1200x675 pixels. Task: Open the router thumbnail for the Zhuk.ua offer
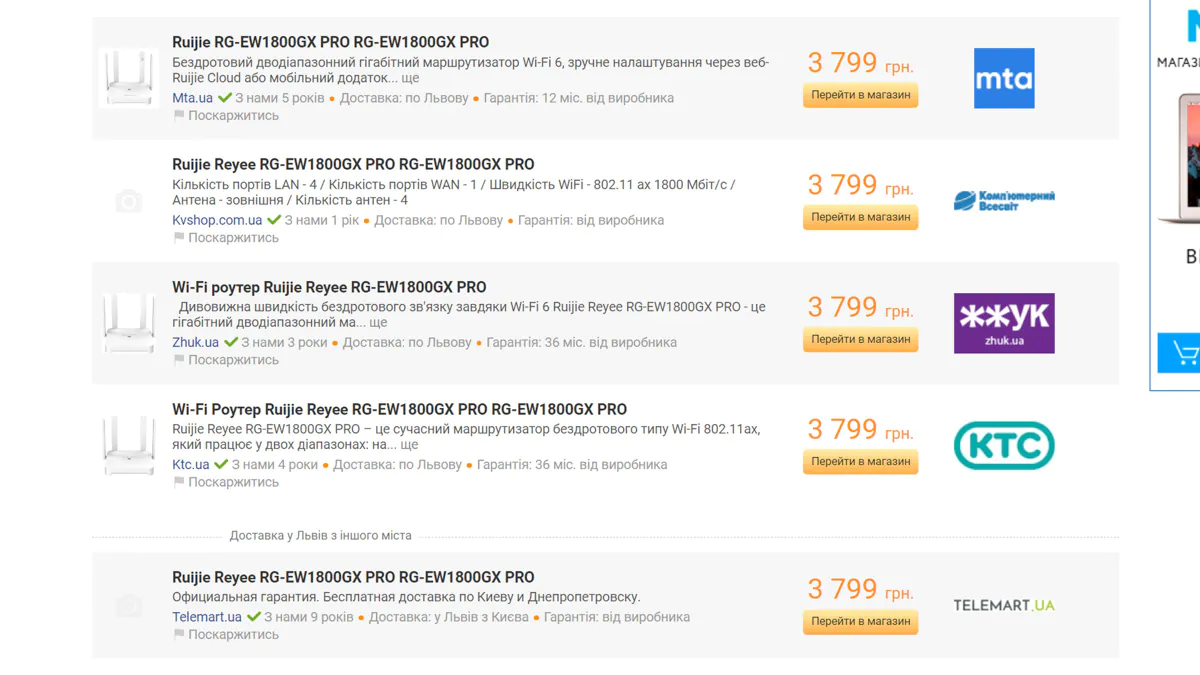129,322
